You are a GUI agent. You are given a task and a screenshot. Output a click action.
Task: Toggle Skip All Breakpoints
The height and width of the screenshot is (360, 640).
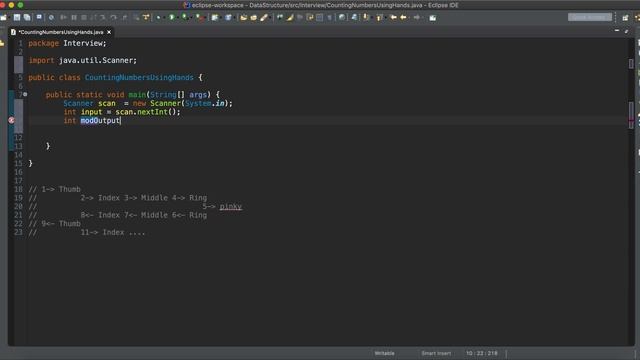coord(51,18)
